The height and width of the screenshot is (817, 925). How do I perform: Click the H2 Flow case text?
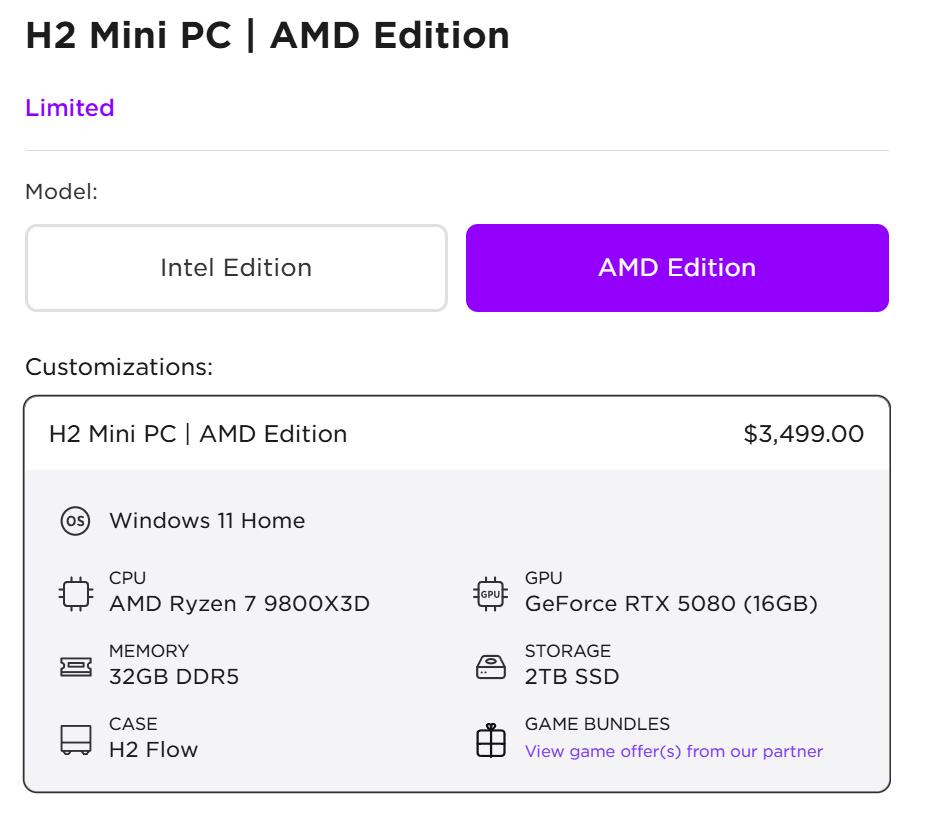[153, 750]
